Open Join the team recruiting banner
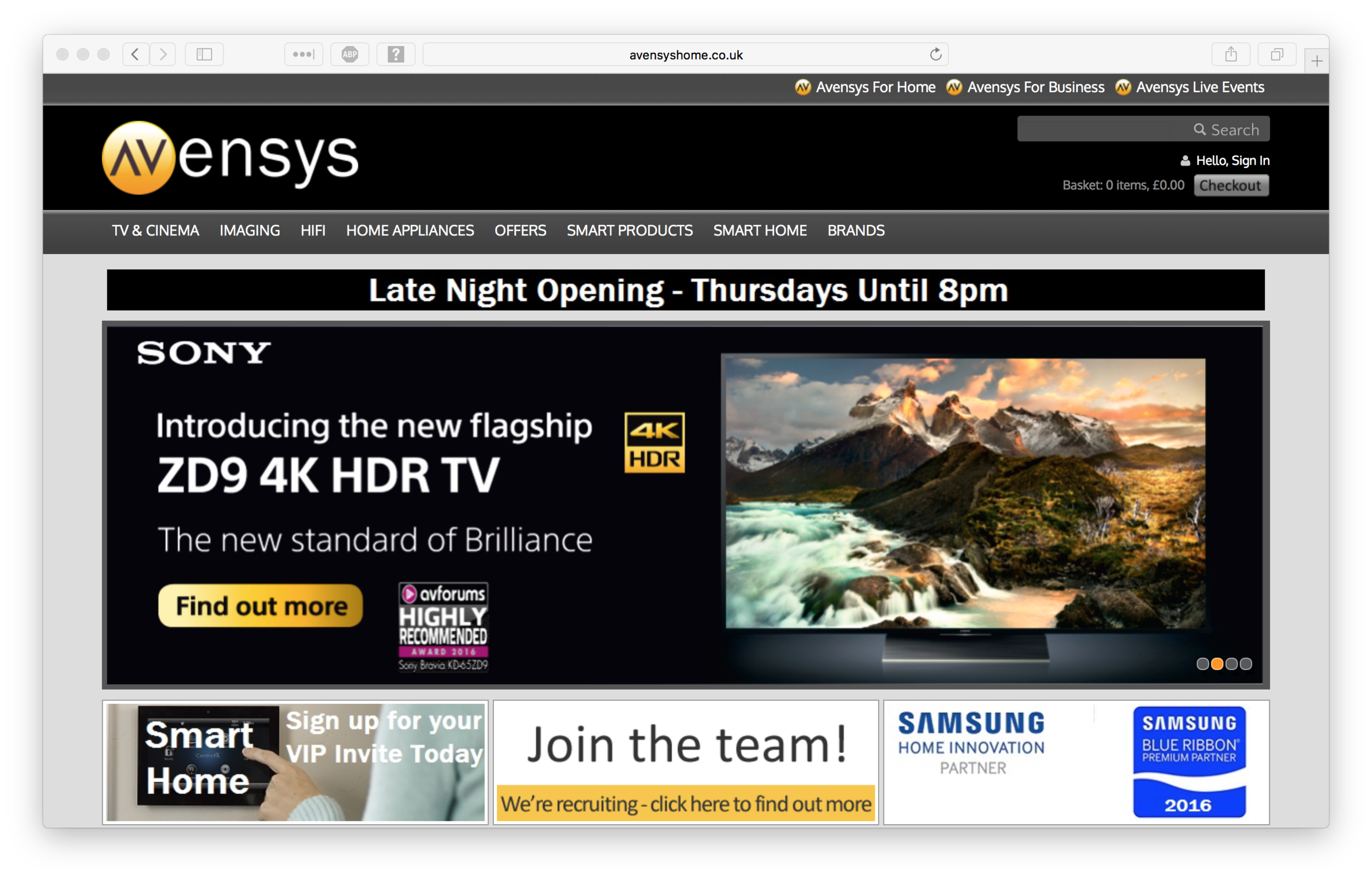This screenshot has width=1372, height=879. point(685,763)
